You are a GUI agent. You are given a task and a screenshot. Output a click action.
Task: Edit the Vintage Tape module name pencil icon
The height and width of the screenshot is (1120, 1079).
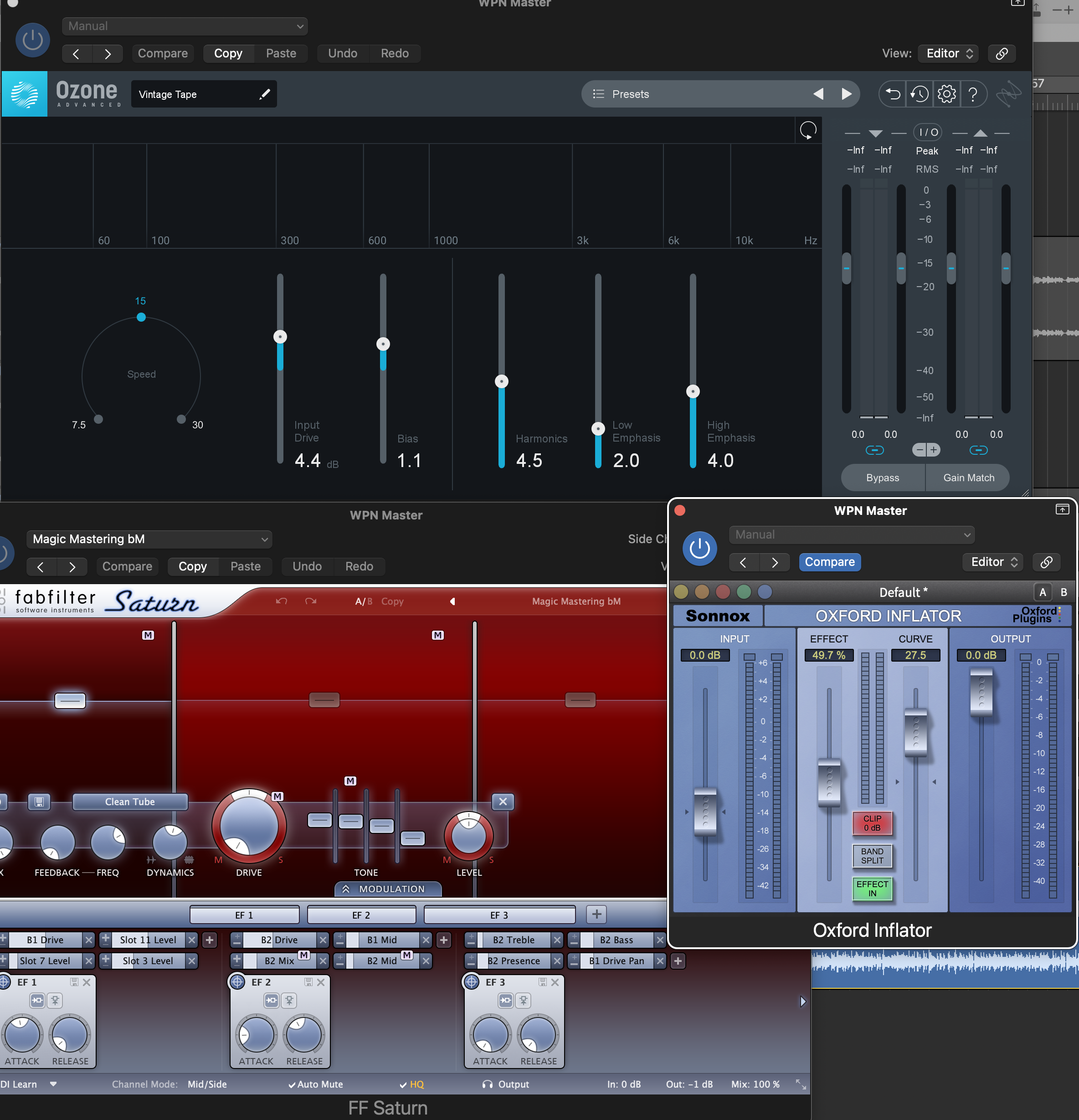[x=265, y=94]
